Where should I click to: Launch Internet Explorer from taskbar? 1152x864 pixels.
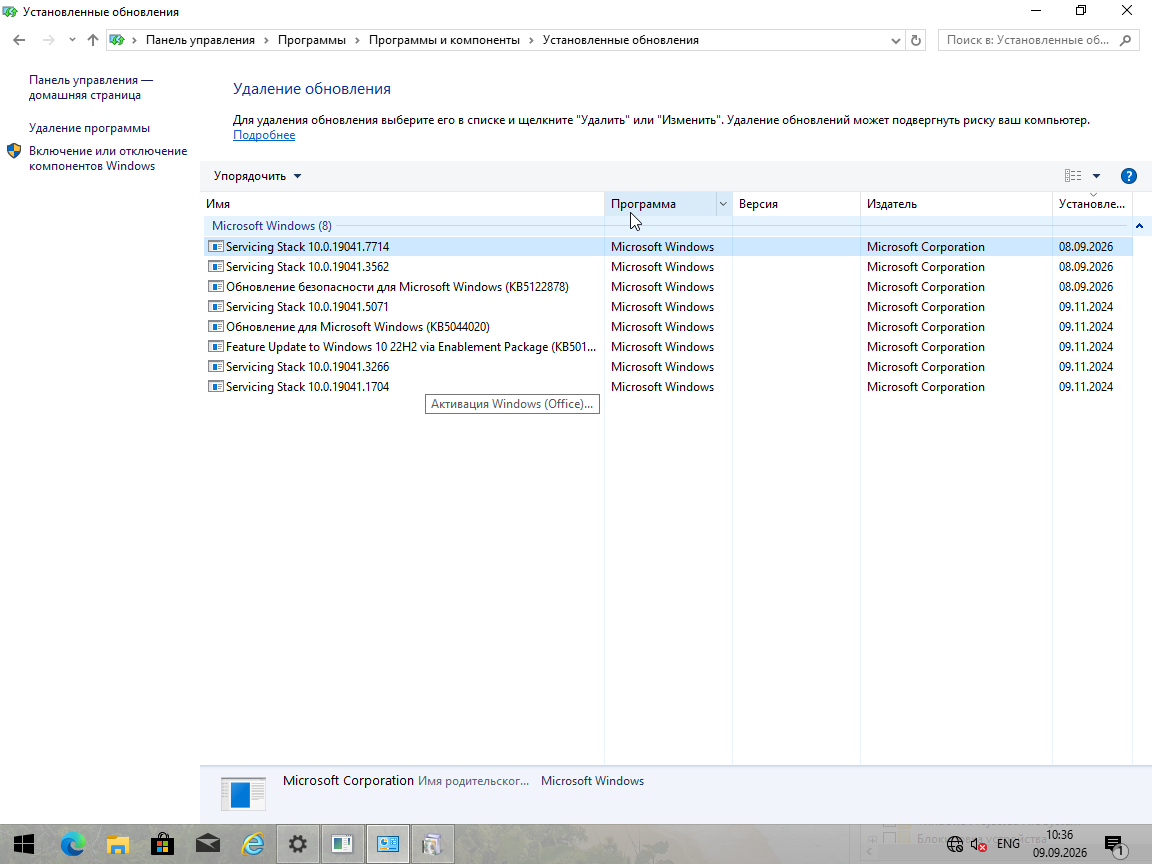253,844
